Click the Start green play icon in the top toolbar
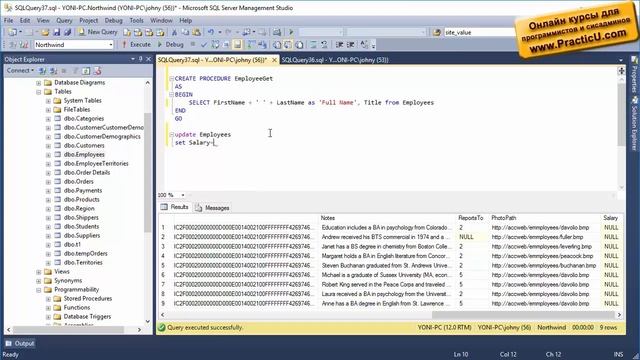Image resolution: width=640 pixels, height=360 pixels. click(x=291, y=32)
